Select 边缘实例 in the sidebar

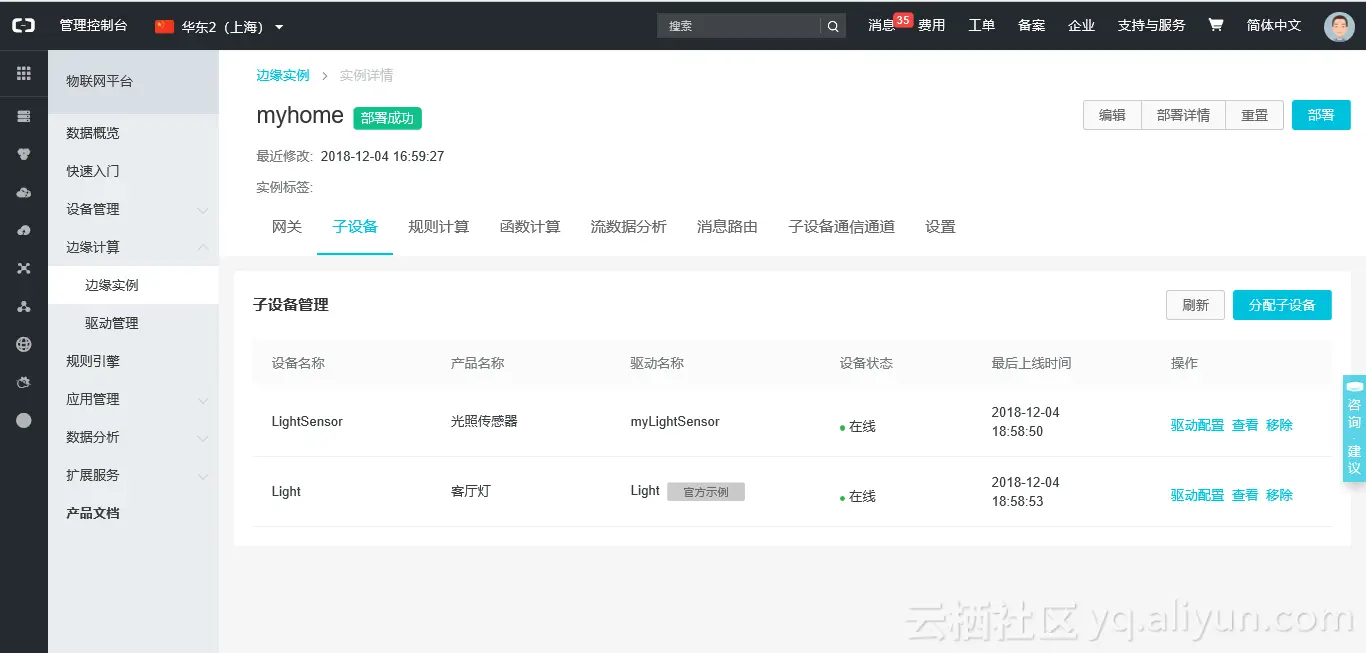click(x=133, y=285)
